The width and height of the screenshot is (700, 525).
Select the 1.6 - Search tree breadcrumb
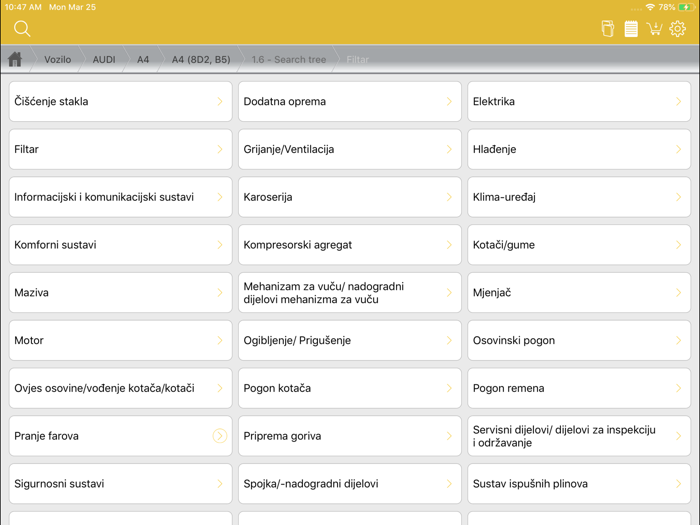coord(289,59)
